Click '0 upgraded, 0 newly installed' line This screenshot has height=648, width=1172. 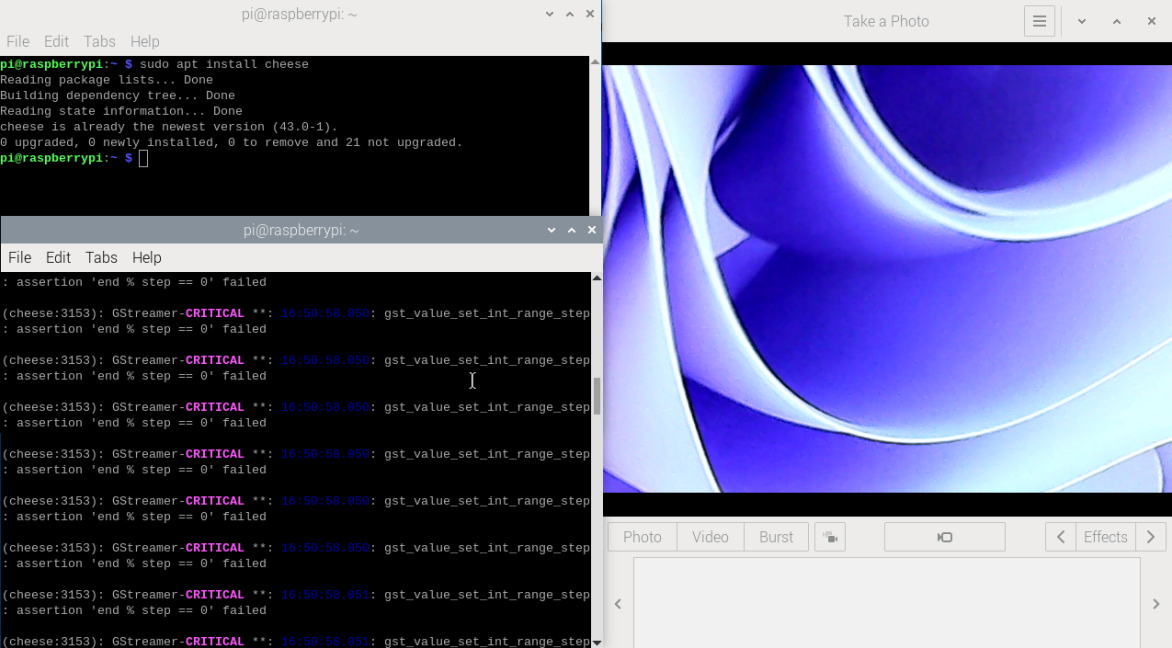(231, 143)
